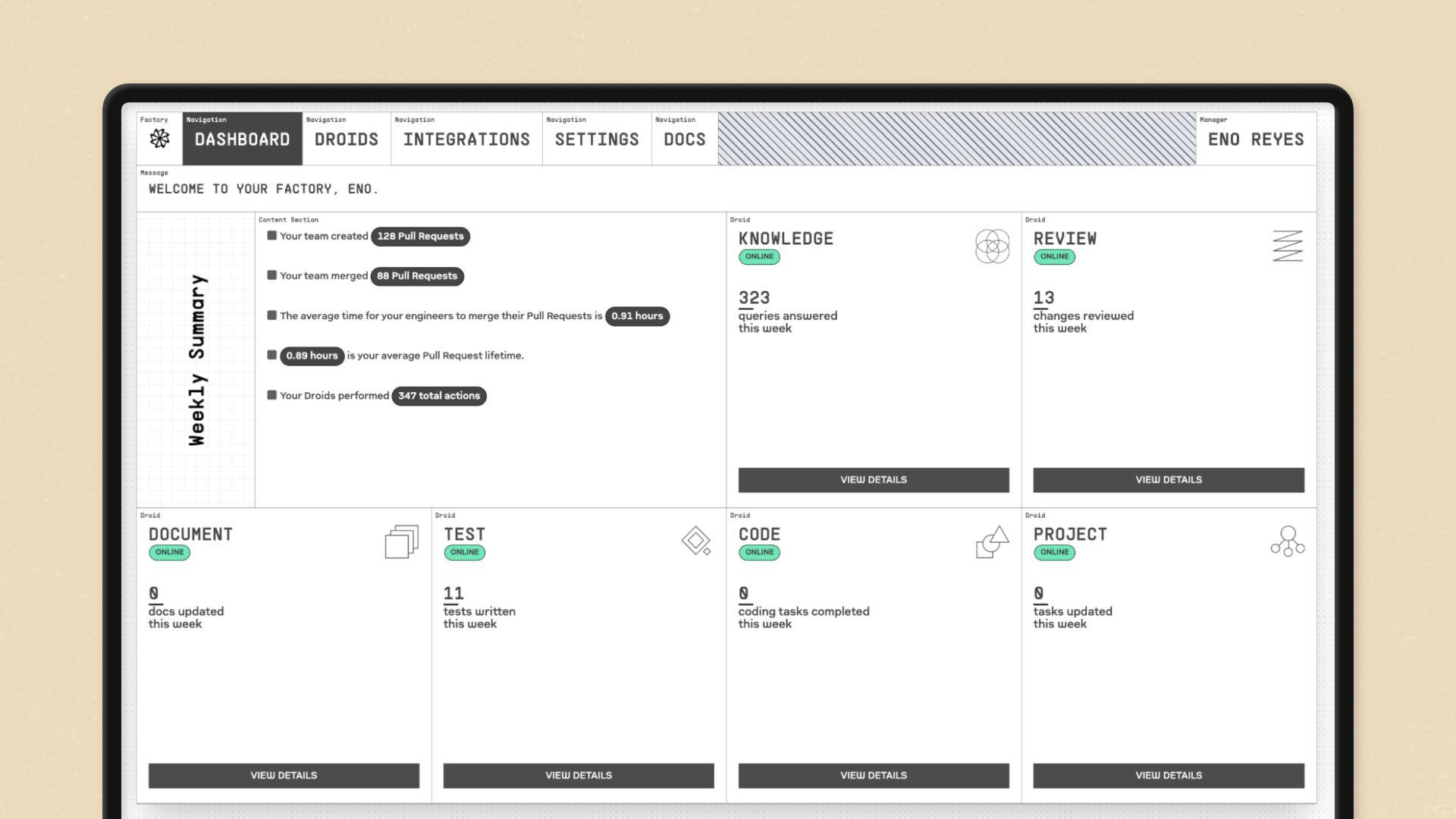The width and height of the screenshot is (1456, 819).
Task: Toggle the ONLINE status on the Knowledge droid
Action: [x=759, y=257]
